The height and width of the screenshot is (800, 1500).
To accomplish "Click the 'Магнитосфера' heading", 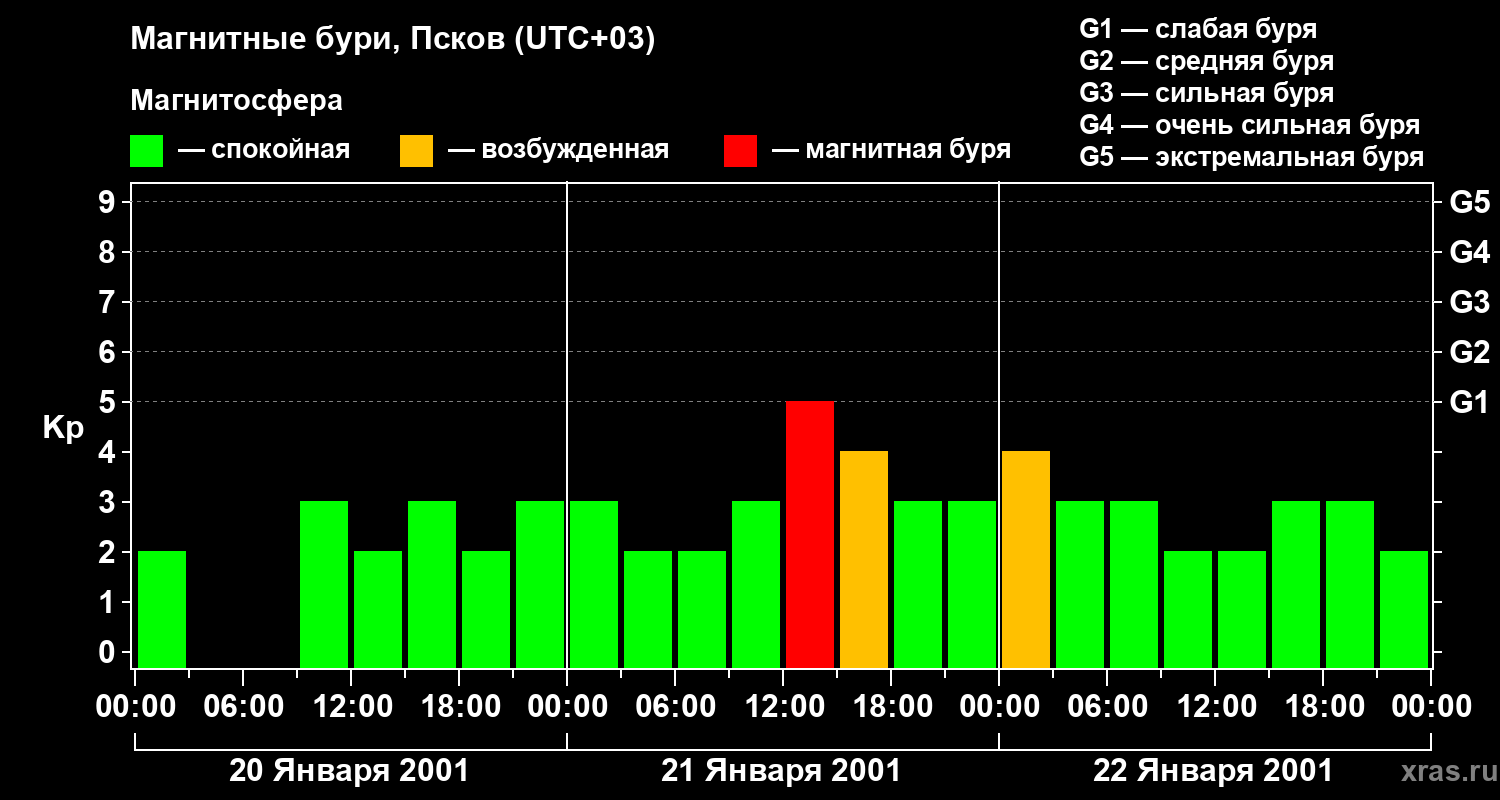I will (x=237, y=101).
